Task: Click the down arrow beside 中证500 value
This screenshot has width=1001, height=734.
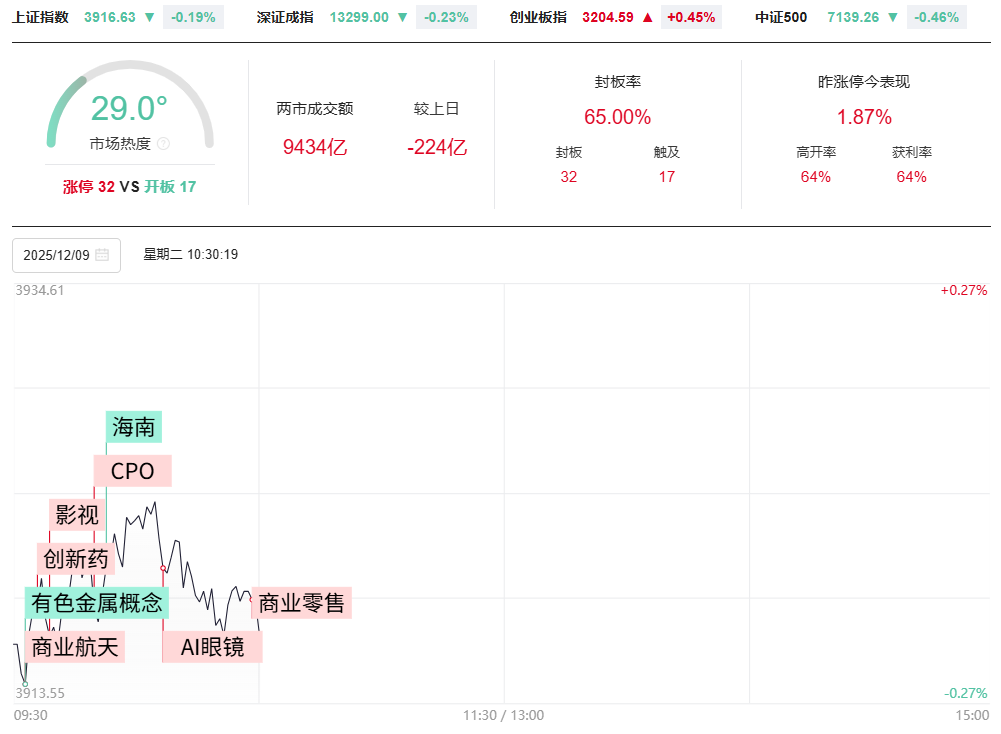Action: [x=893, y=17]
